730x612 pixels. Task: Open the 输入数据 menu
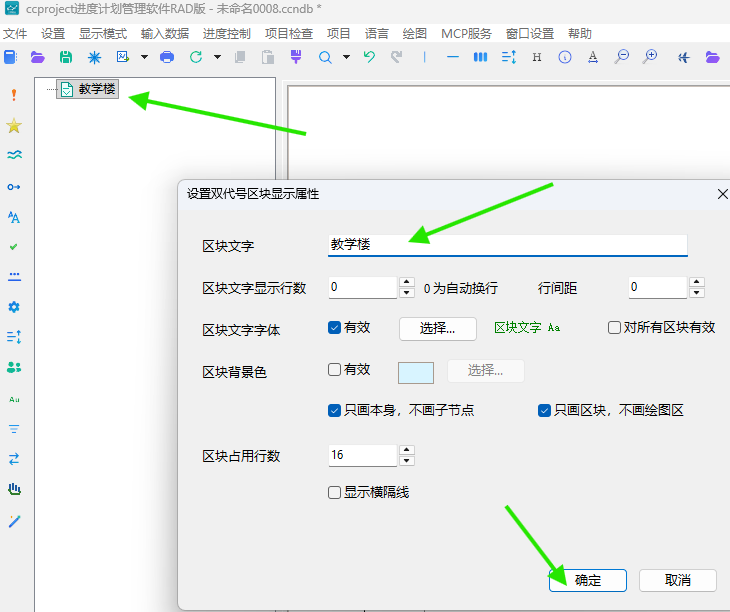[x=165, y=34]
